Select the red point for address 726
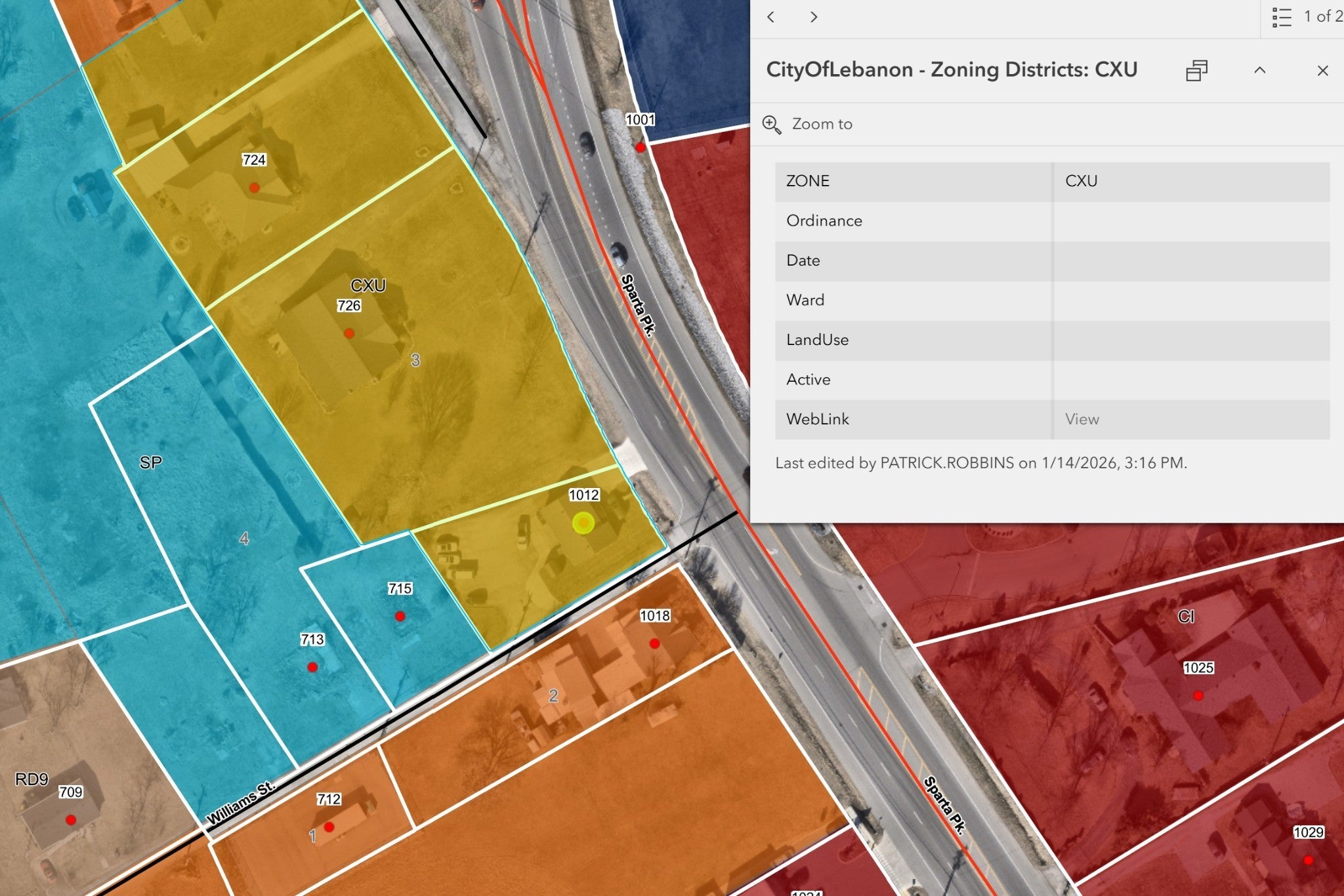The height and width of the screenshot is (896, 1344). click(x=349, y=333)
